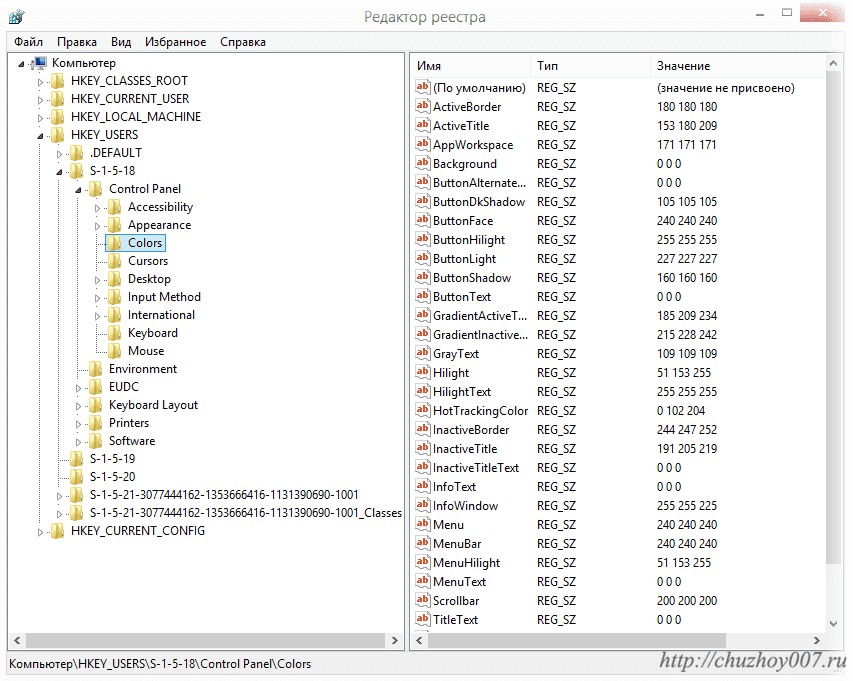This screenshot has height=681, width=853.
Task: Click the HKEY_LOCAL_MACHINE folder icon
Action: [57, 117]
